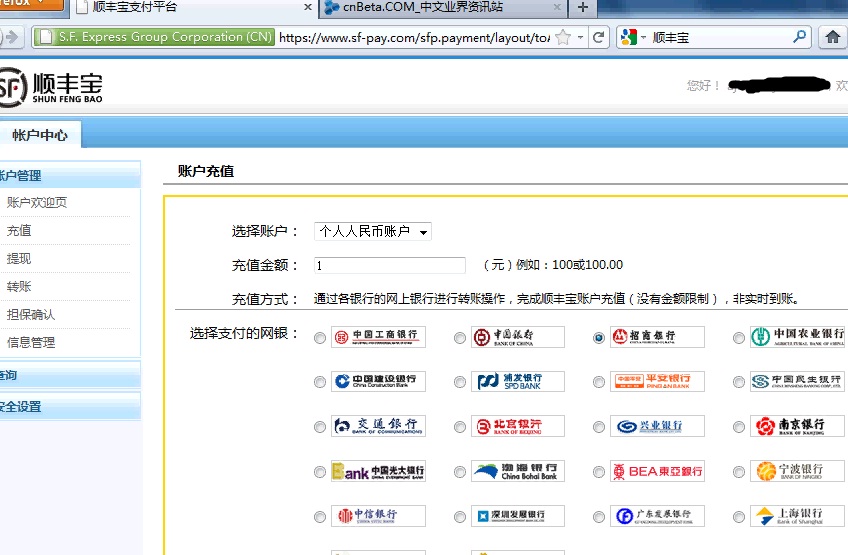Screen dimensions: 848x555
Task: Open the 充值 sidebar link
Action: pos(18,230)
